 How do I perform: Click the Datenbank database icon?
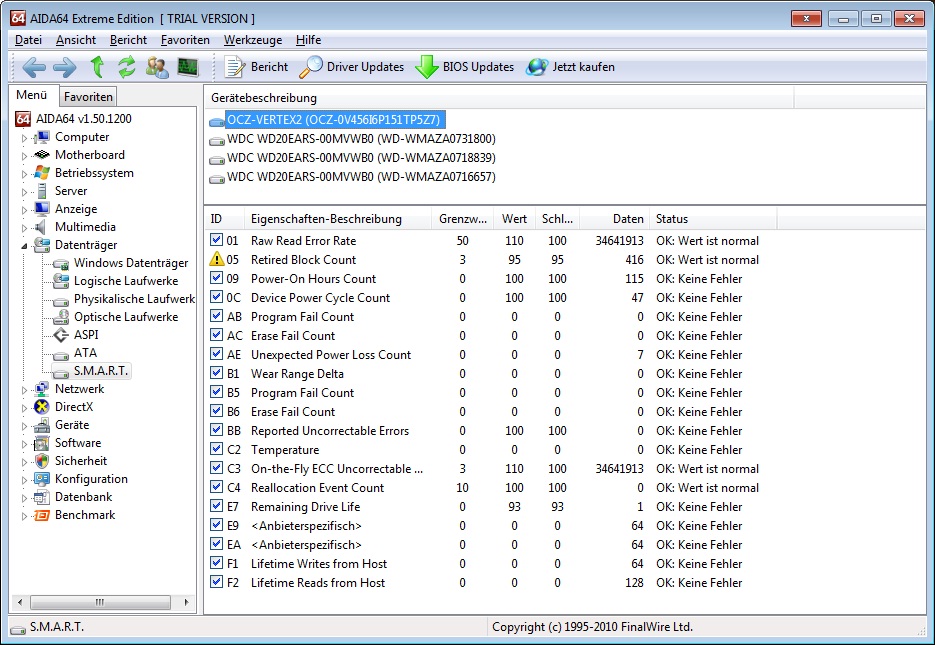[x=42, y=497]
